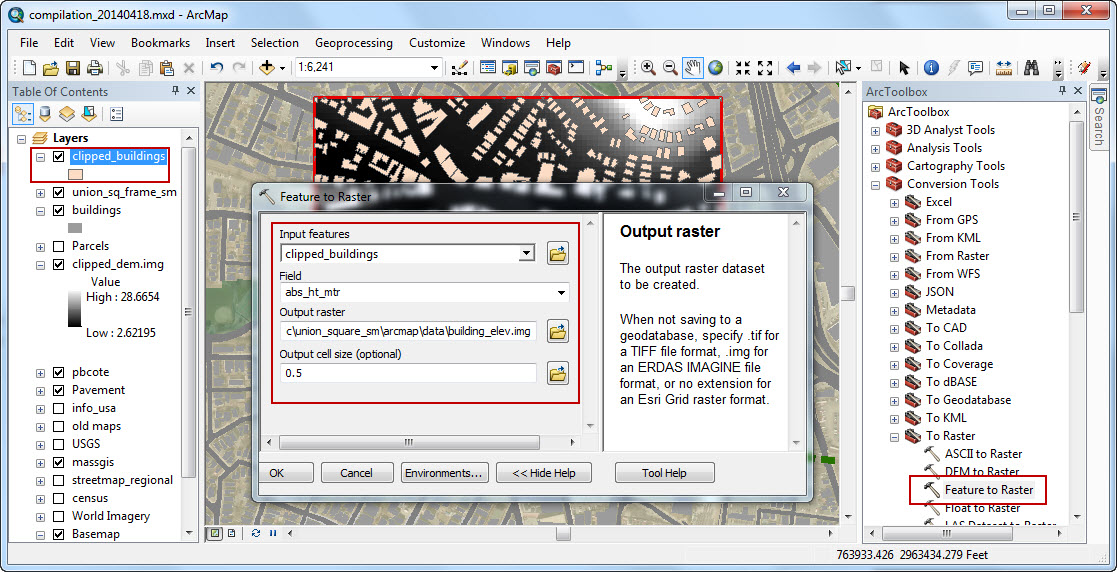The width and height of the screenshot is (1117, 572).
Task: Open the Field dropdown abs_ht_mtr
Action: [x=561, y=292]
